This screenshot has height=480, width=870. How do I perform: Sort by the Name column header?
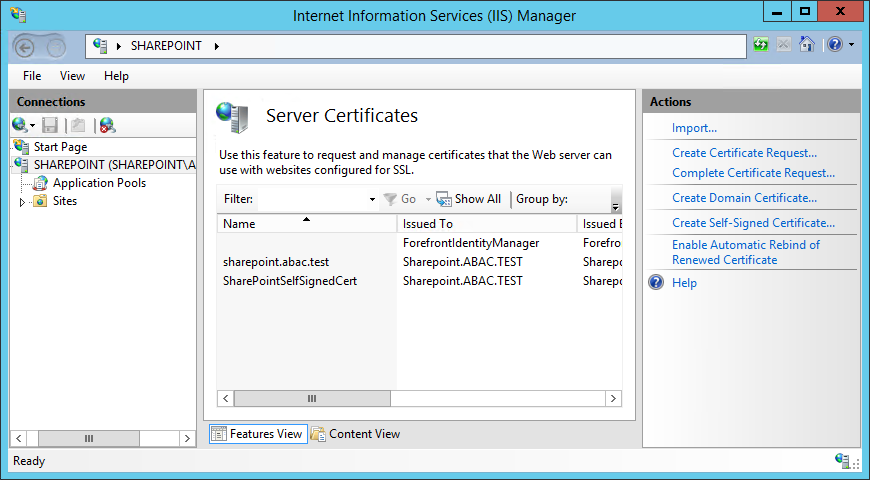click(307, 224)
